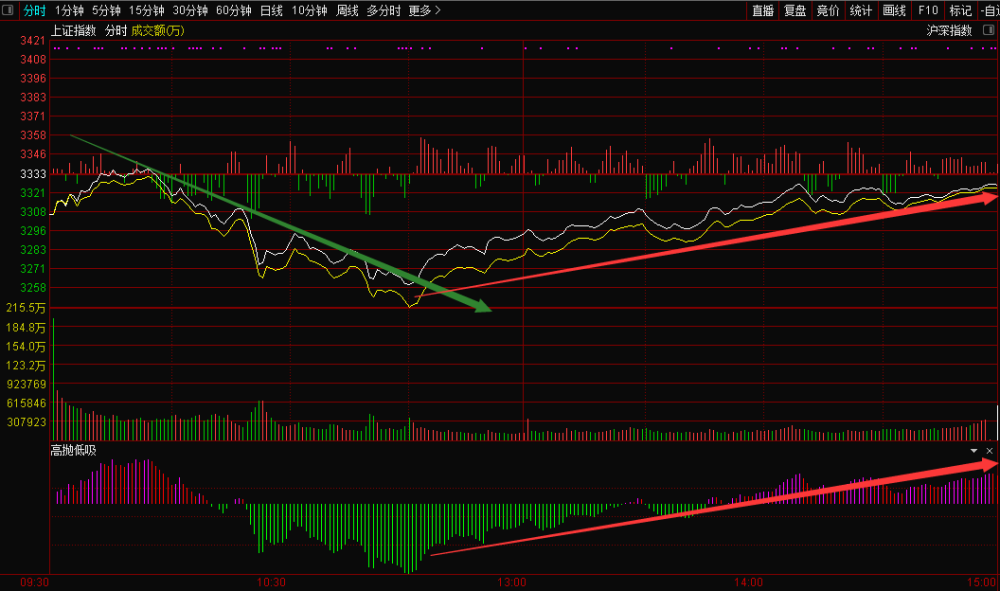
Task: Open the 统计 statistics tool
Action: [860, 10]
